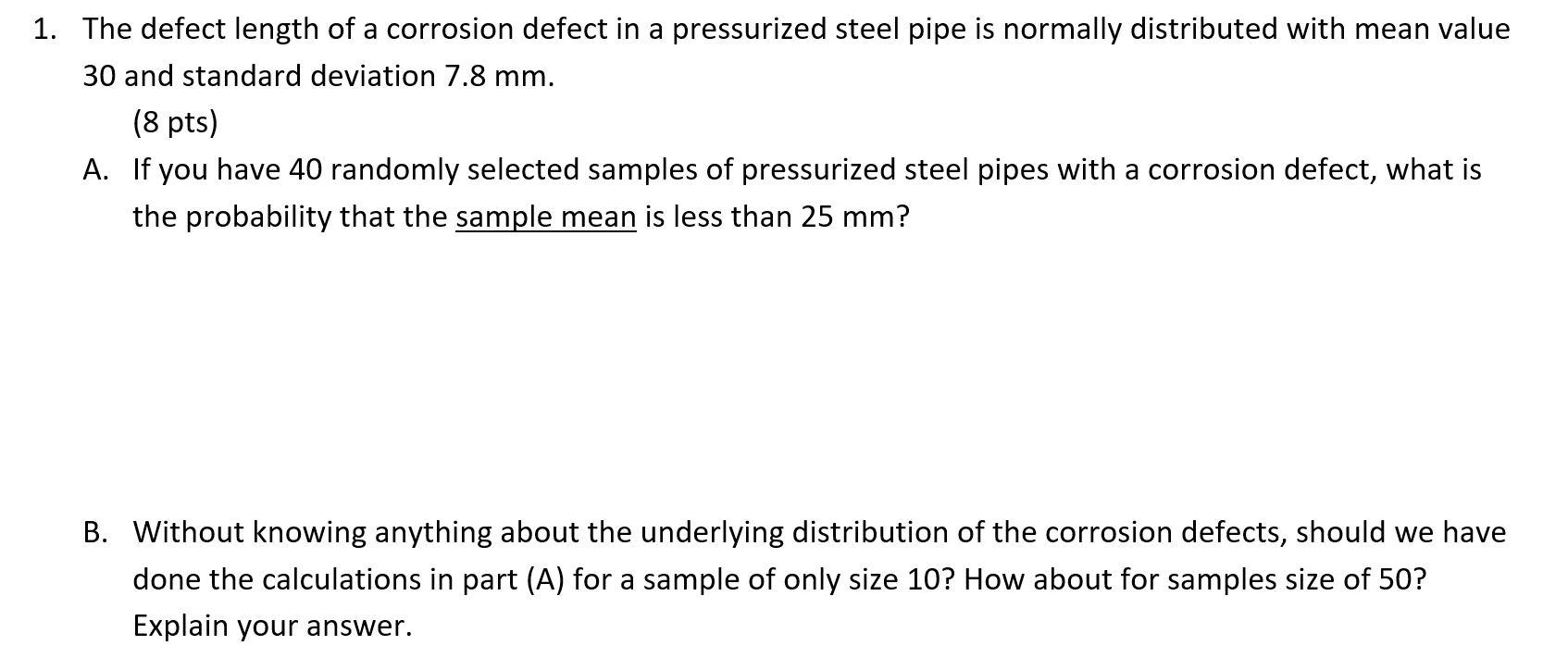Viewport: 1568px width, 658px height.
Task: Click the words "mean value" in first line
Action: tap(1432, 30)
